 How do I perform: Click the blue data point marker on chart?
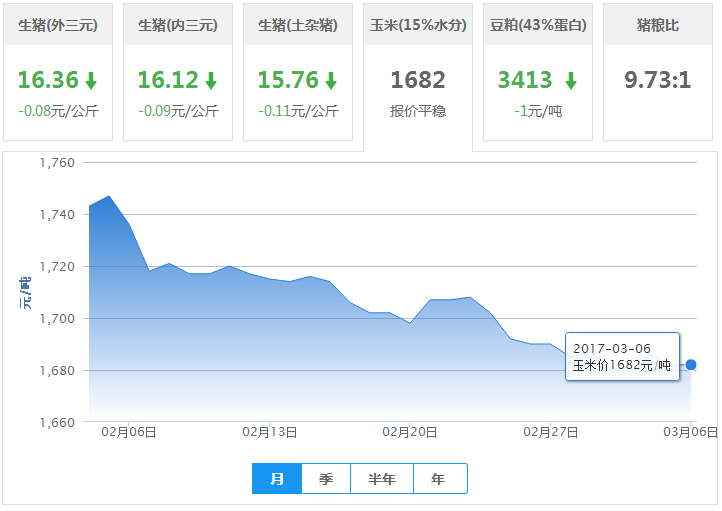click(x=691, y=365)
